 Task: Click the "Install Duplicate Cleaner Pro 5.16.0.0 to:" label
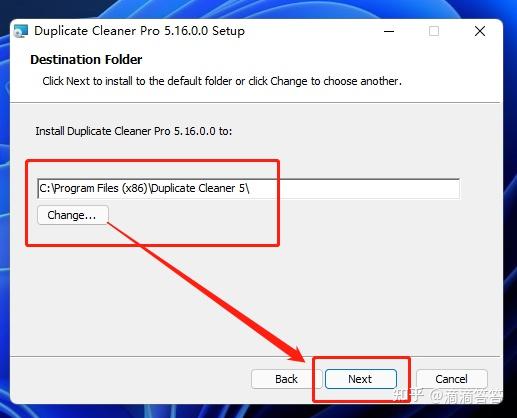pos(134,131)
